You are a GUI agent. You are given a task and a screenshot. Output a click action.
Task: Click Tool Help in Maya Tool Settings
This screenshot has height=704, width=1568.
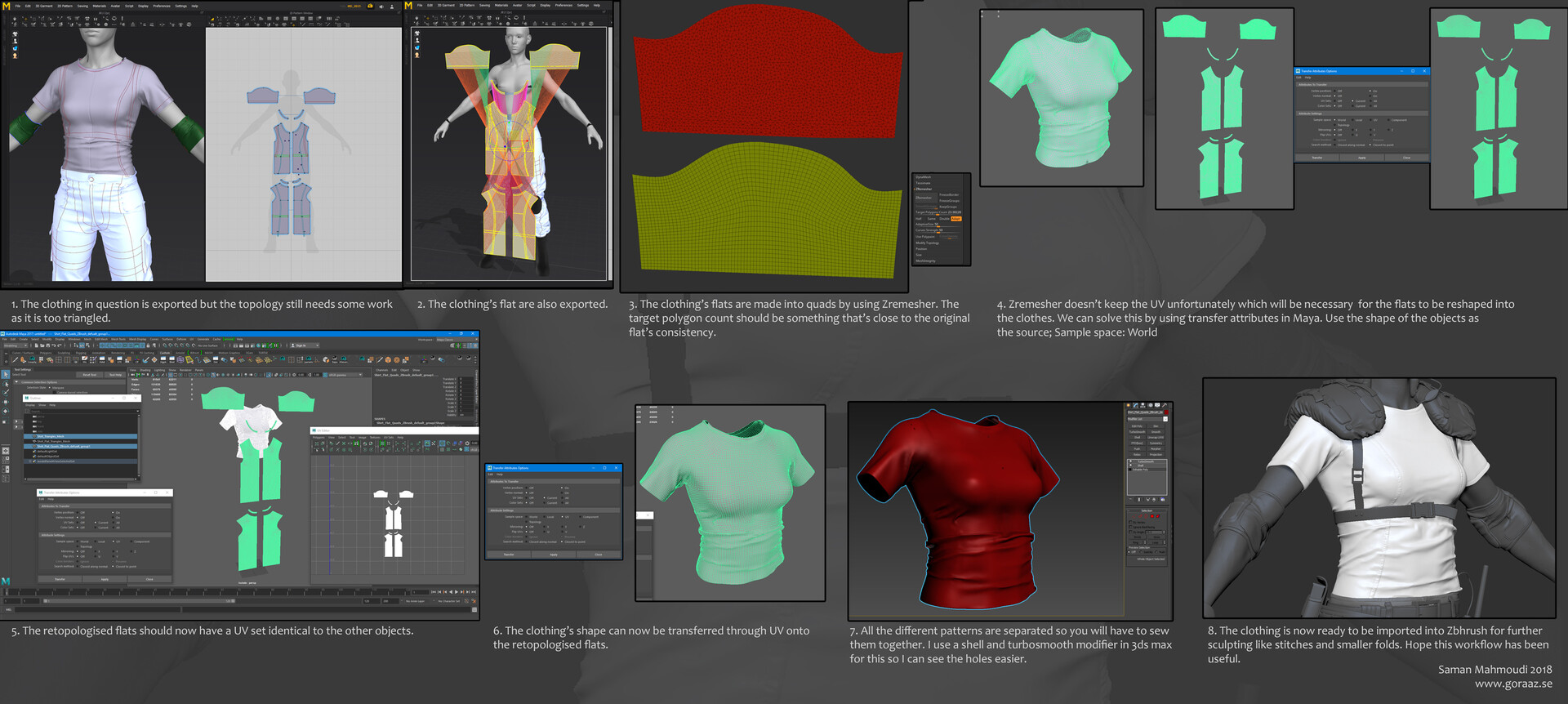click(x=115, y=375)
